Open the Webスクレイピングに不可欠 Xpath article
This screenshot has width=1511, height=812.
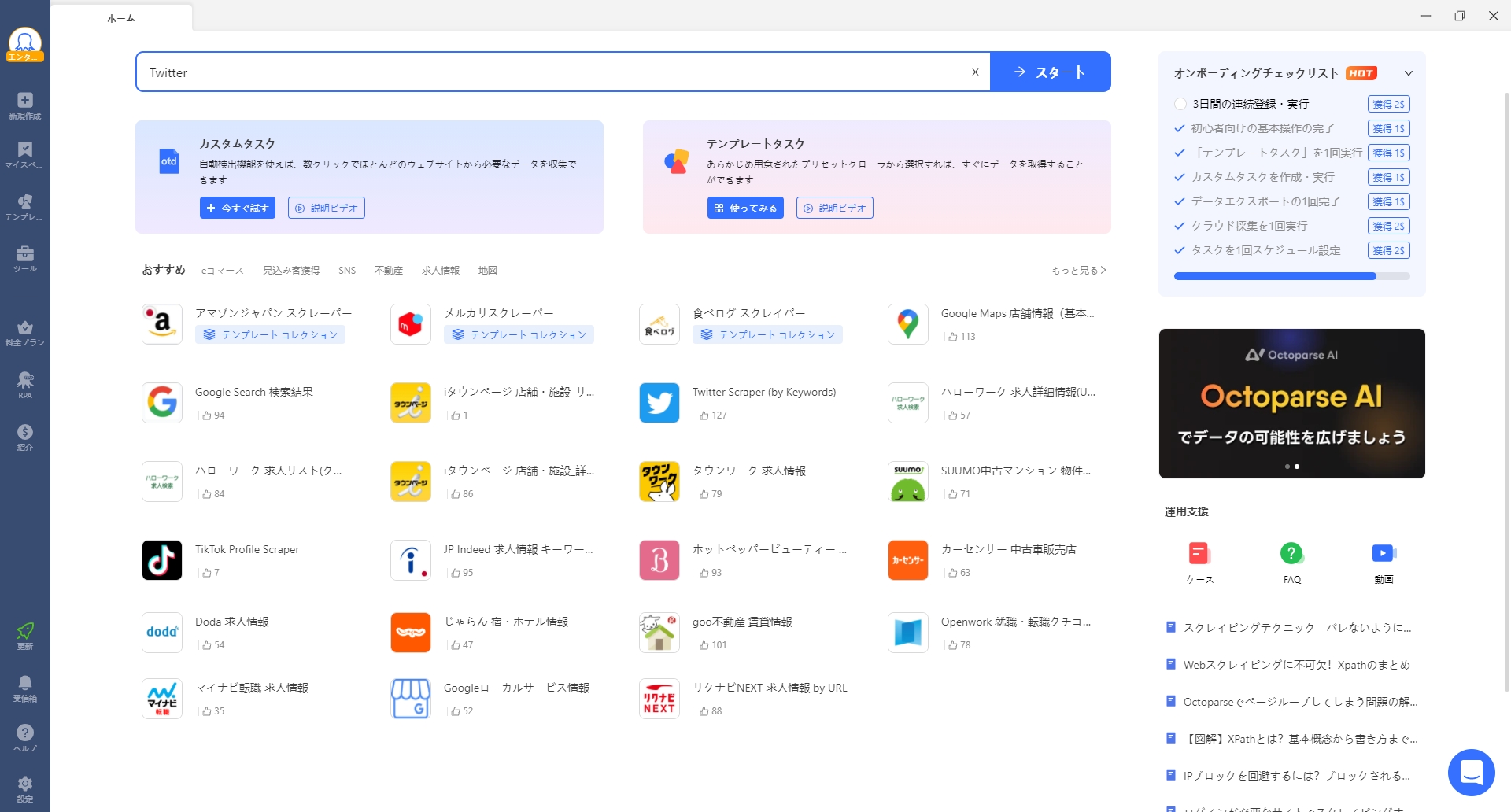tap(1297, 665)
